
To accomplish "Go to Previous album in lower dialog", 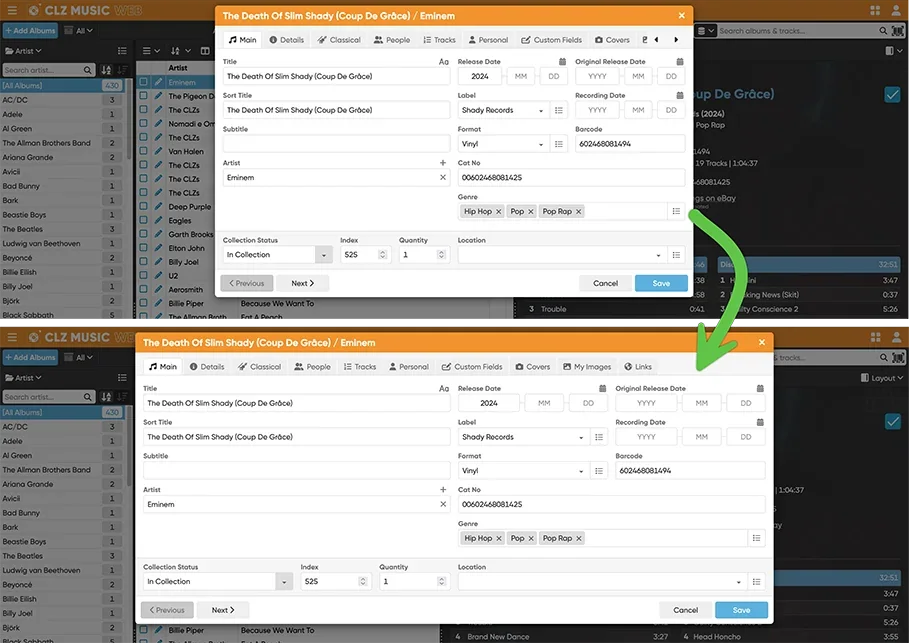I will click(x=167, y=610).
